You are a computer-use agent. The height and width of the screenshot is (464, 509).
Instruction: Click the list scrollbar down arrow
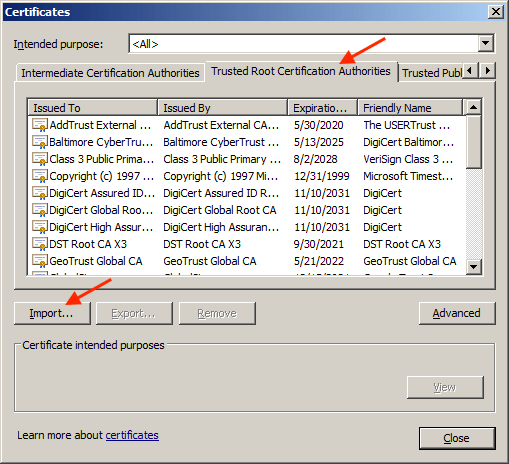coord(473,267)
